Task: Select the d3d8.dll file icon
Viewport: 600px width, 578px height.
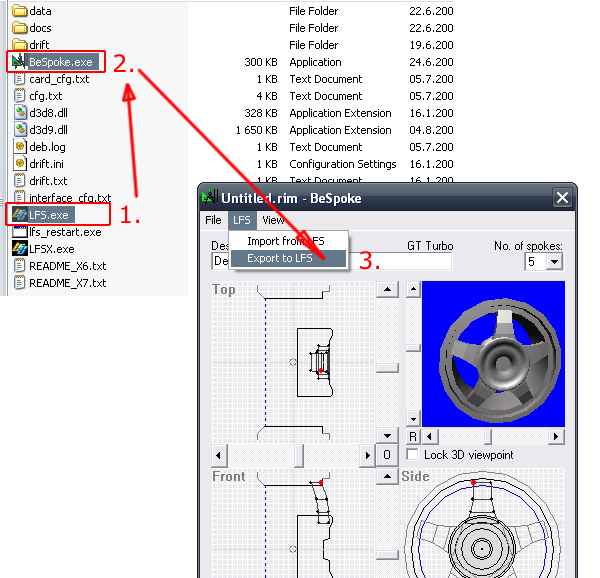Action: tap(20, 112)
